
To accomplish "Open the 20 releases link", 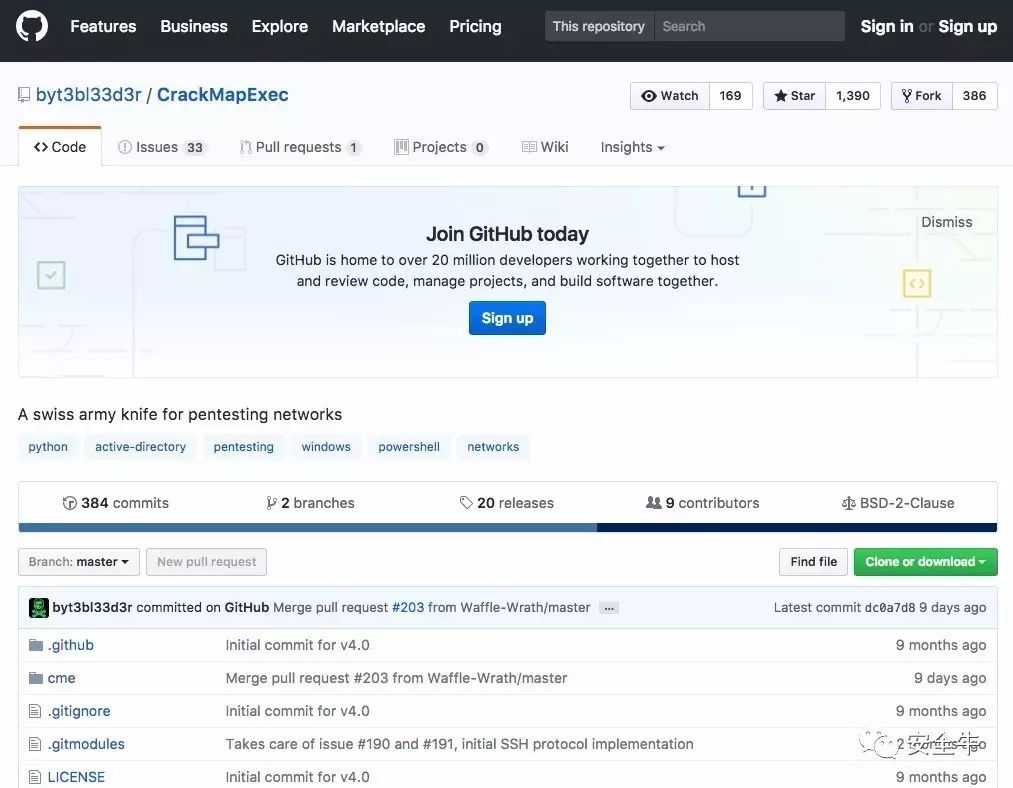I will (x=506, y=503).
